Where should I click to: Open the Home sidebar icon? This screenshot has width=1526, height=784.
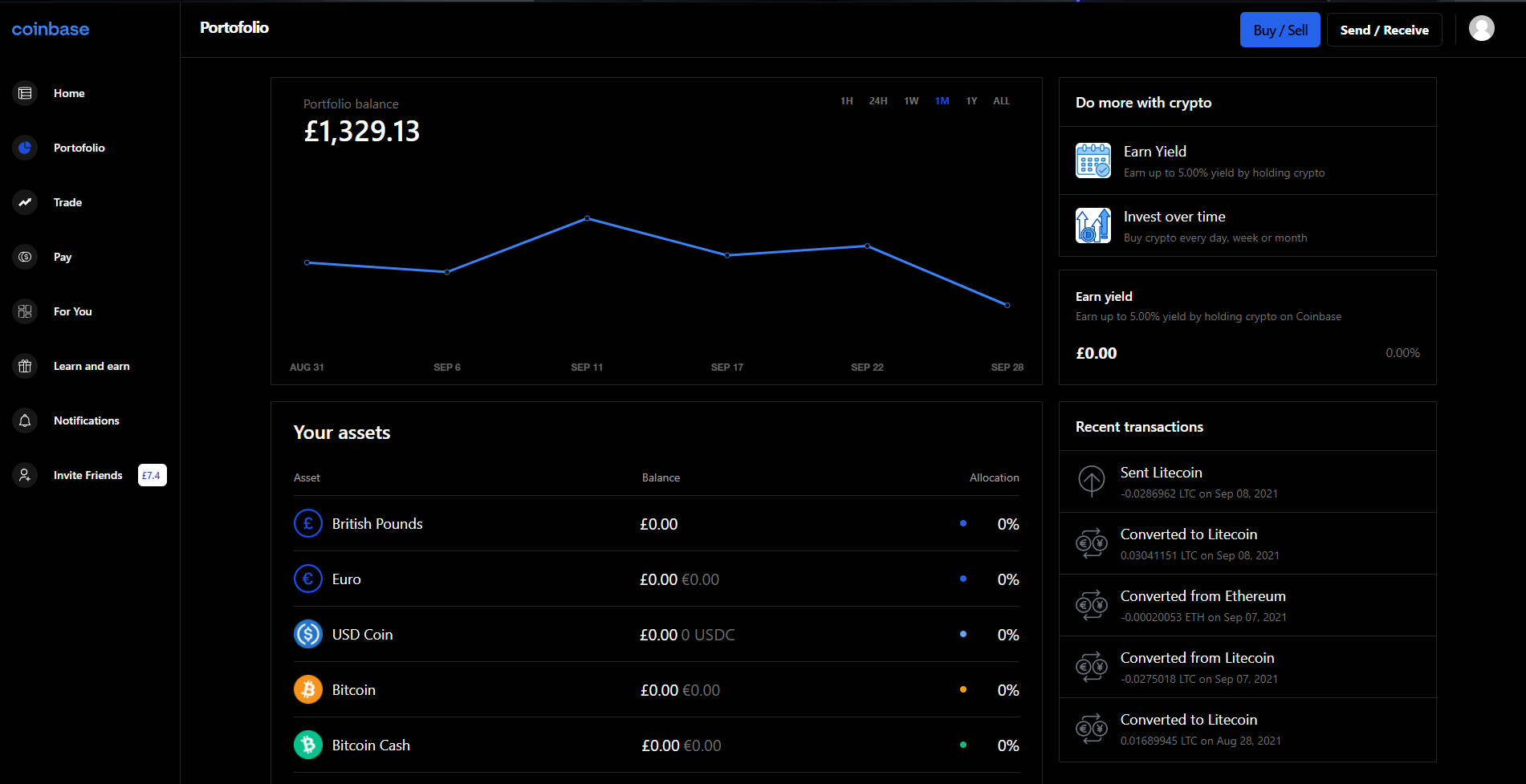click(25, 93)
